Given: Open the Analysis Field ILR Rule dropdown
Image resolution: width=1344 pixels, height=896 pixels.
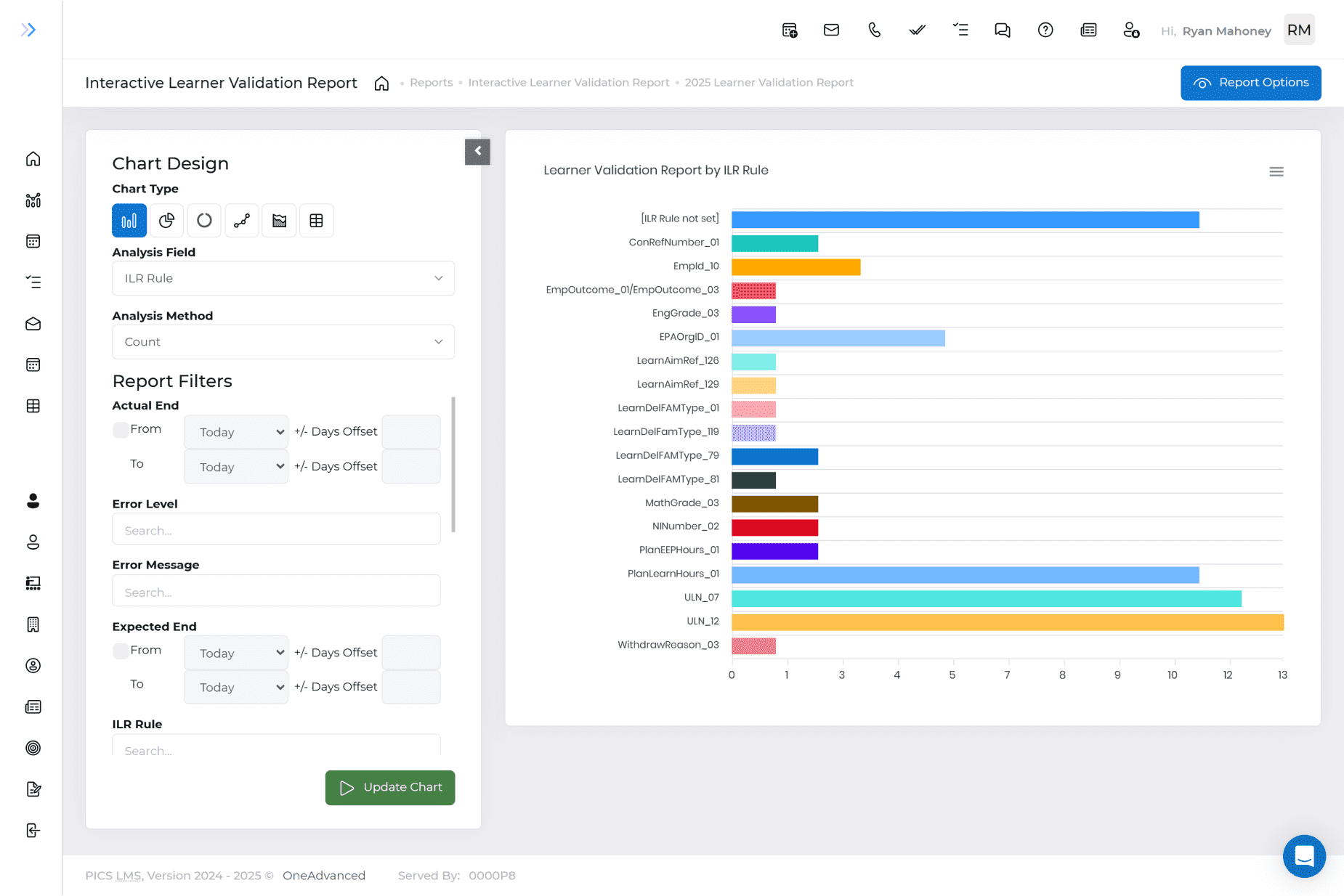Looking at the screenshot, I should pyautogui.click(x=283, y=279).
